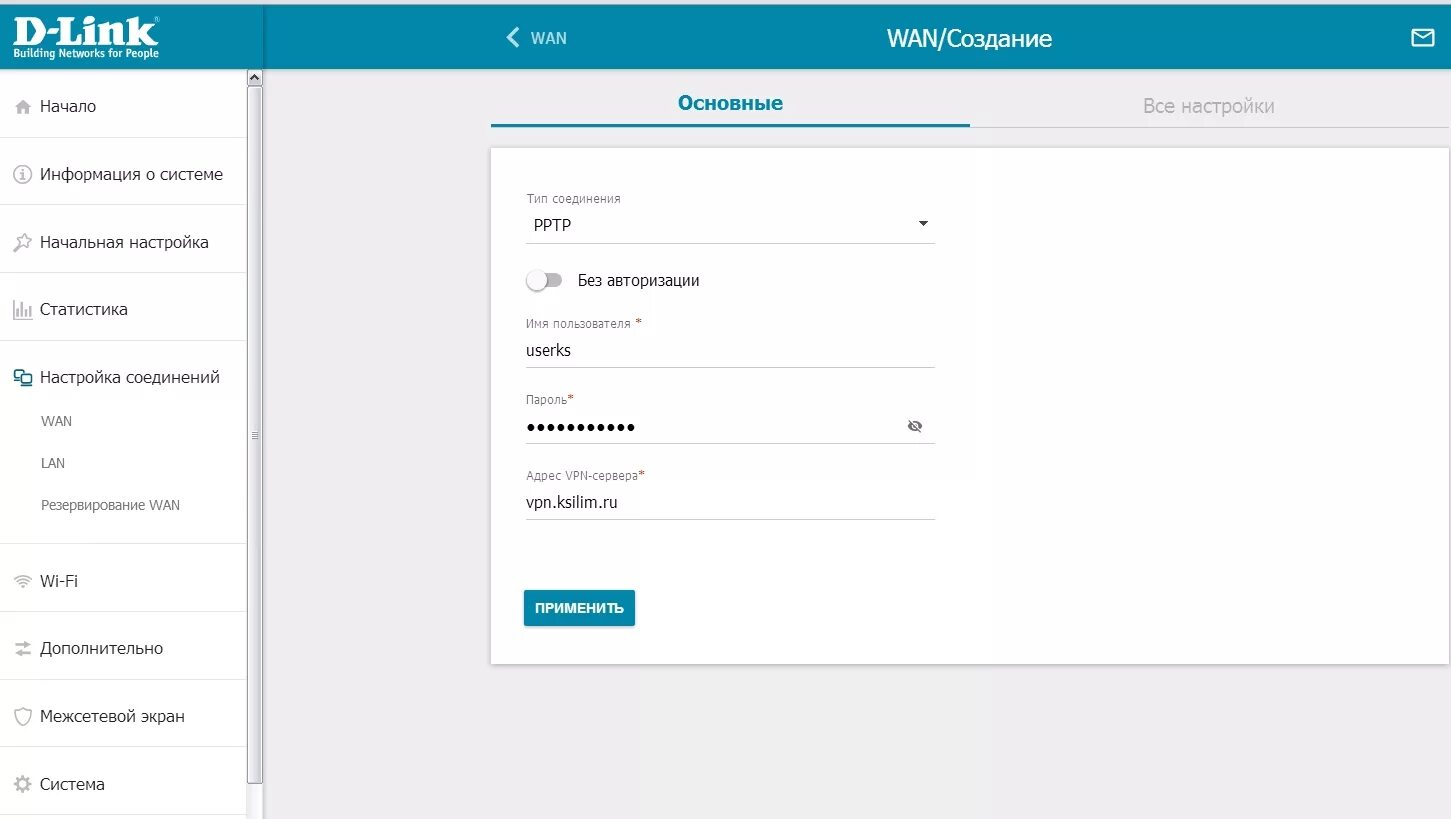
Task: Open the Тип соединения PPTP dropdown
Action: click(x=730, y=225)
